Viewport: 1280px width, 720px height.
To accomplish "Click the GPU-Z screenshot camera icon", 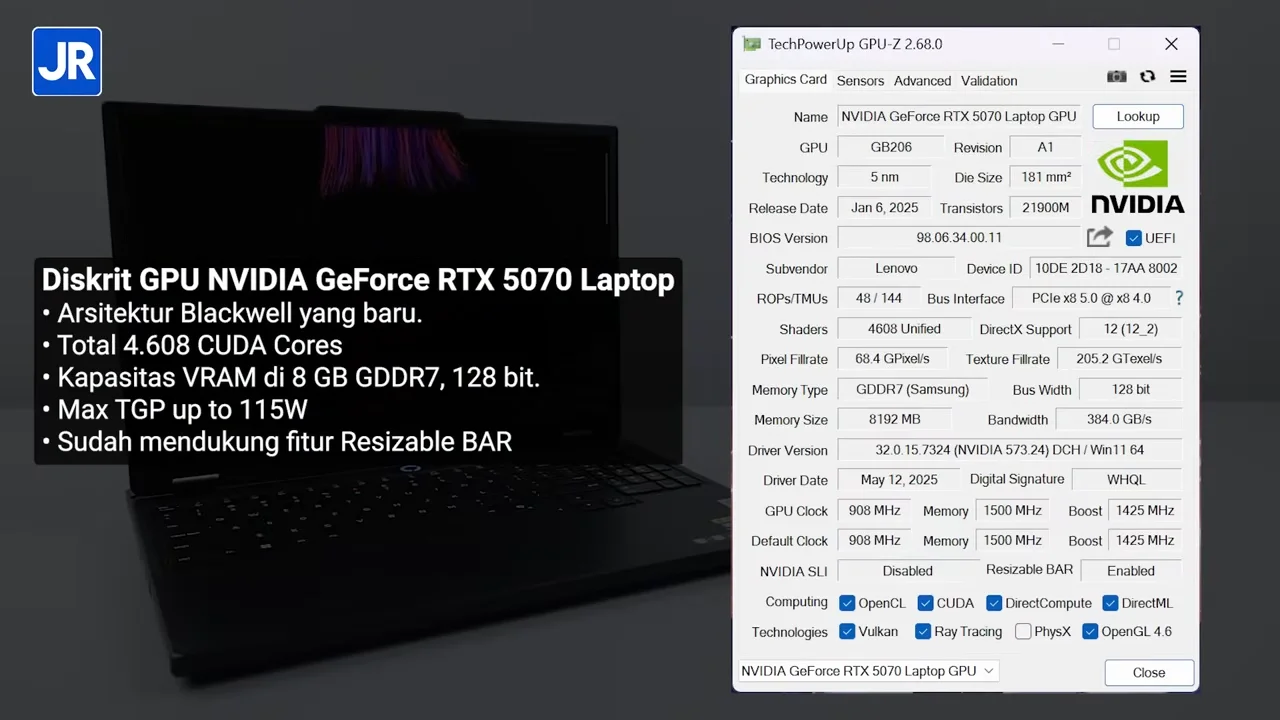I will [1117, 77].
